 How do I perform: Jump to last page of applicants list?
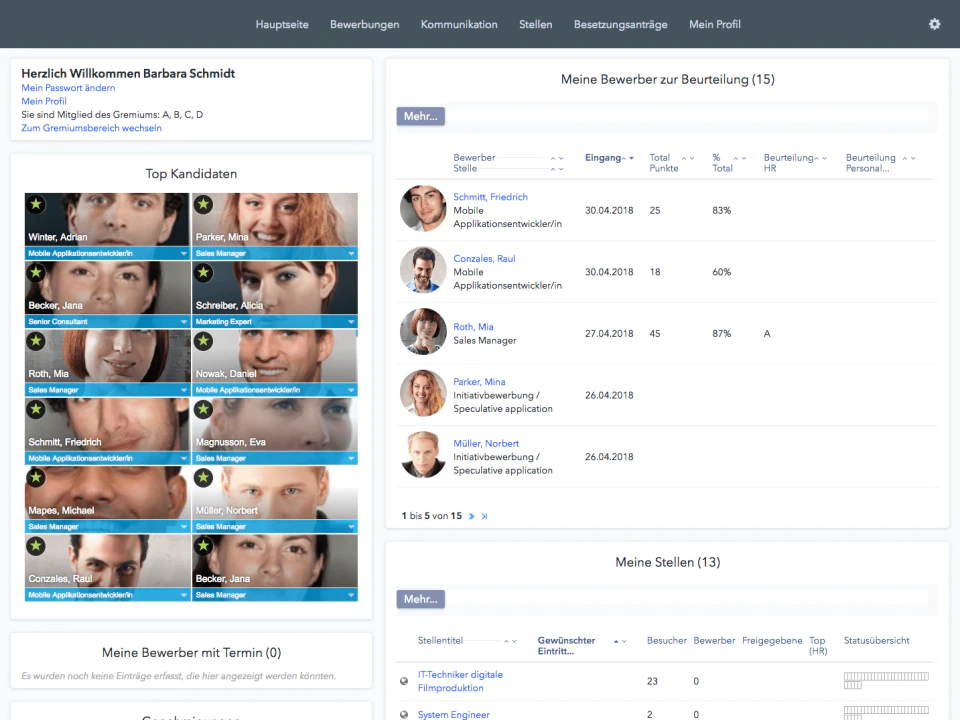click(484, 516)
